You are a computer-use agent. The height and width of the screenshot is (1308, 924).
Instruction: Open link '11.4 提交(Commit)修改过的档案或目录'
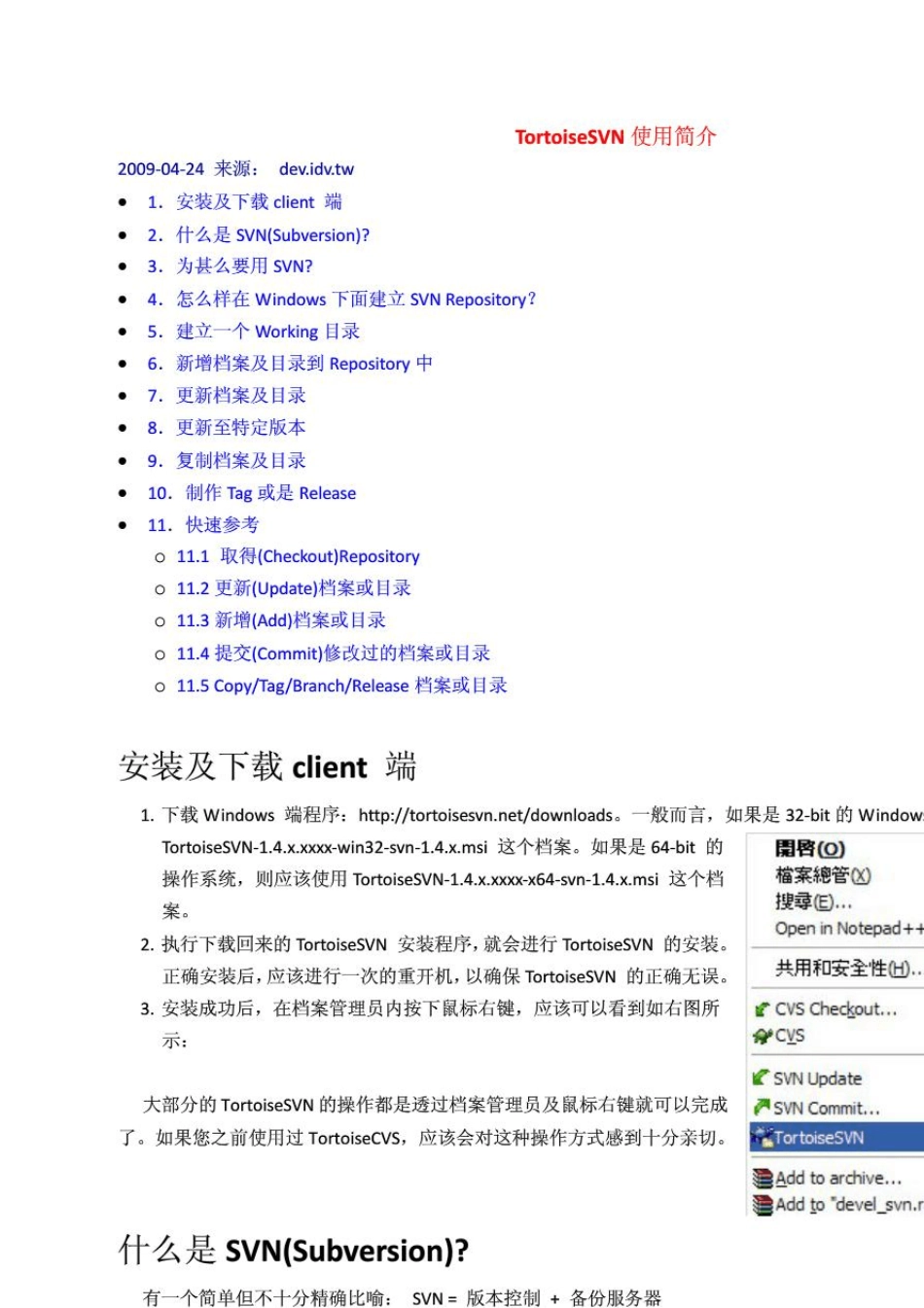tap(333, 654)
